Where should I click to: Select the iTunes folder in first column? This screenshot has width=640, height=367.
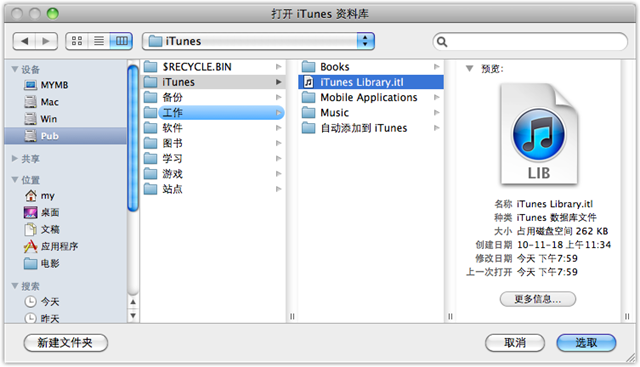(x=212, y=82)
